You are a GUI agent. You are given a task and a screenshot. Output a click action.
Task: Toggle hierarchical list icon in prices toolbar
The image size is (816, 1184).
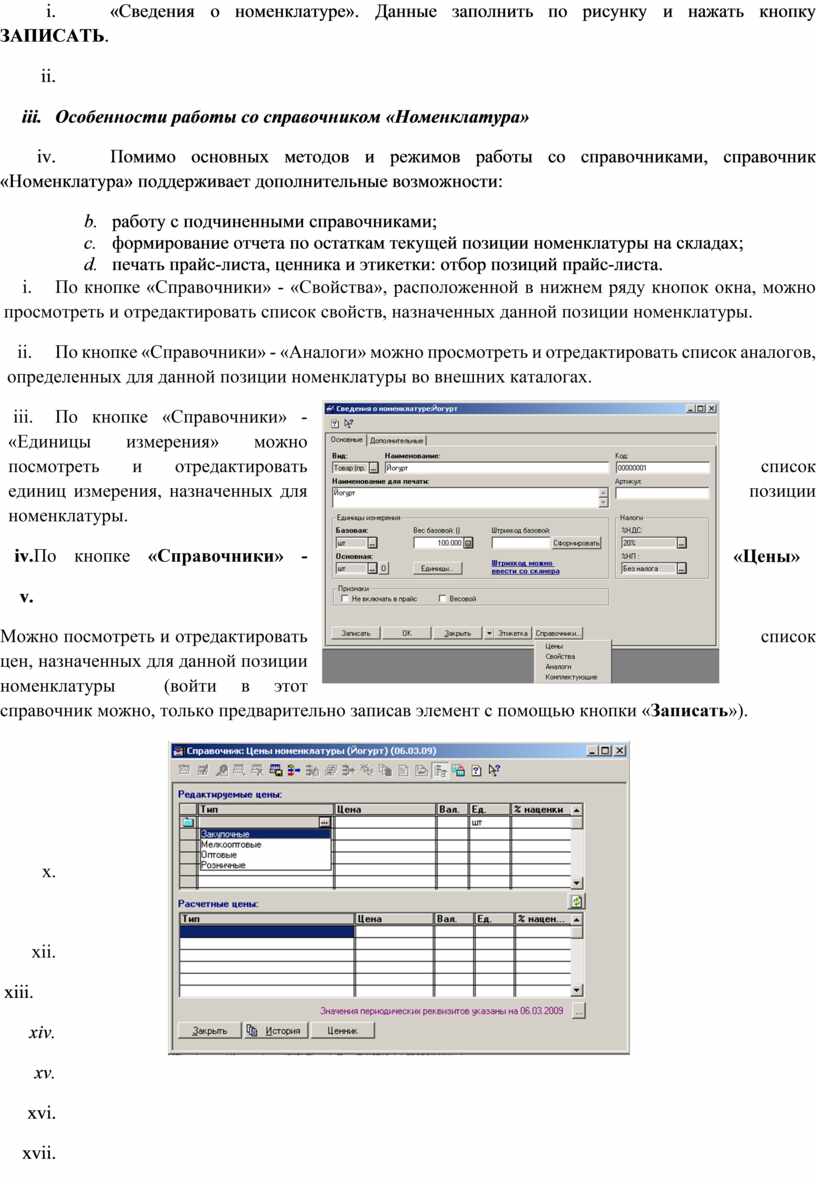441,770
